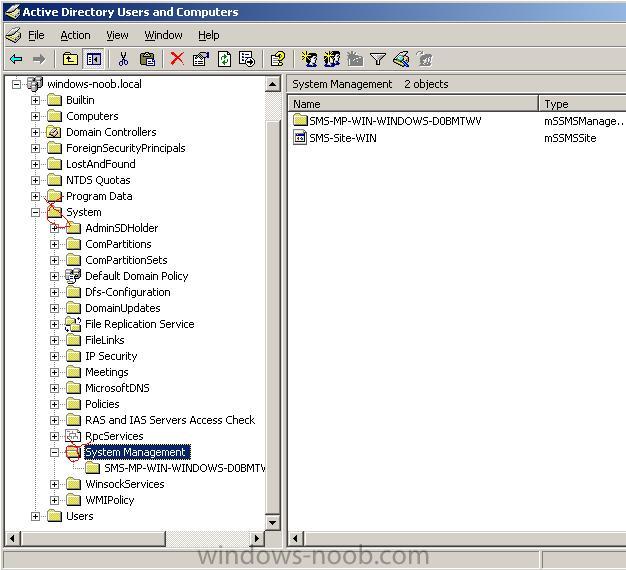Image resolution: width=626 pixels, height=570 pixels.
Task: Select the FileLinks tree item
Action: tap(105, 340)
